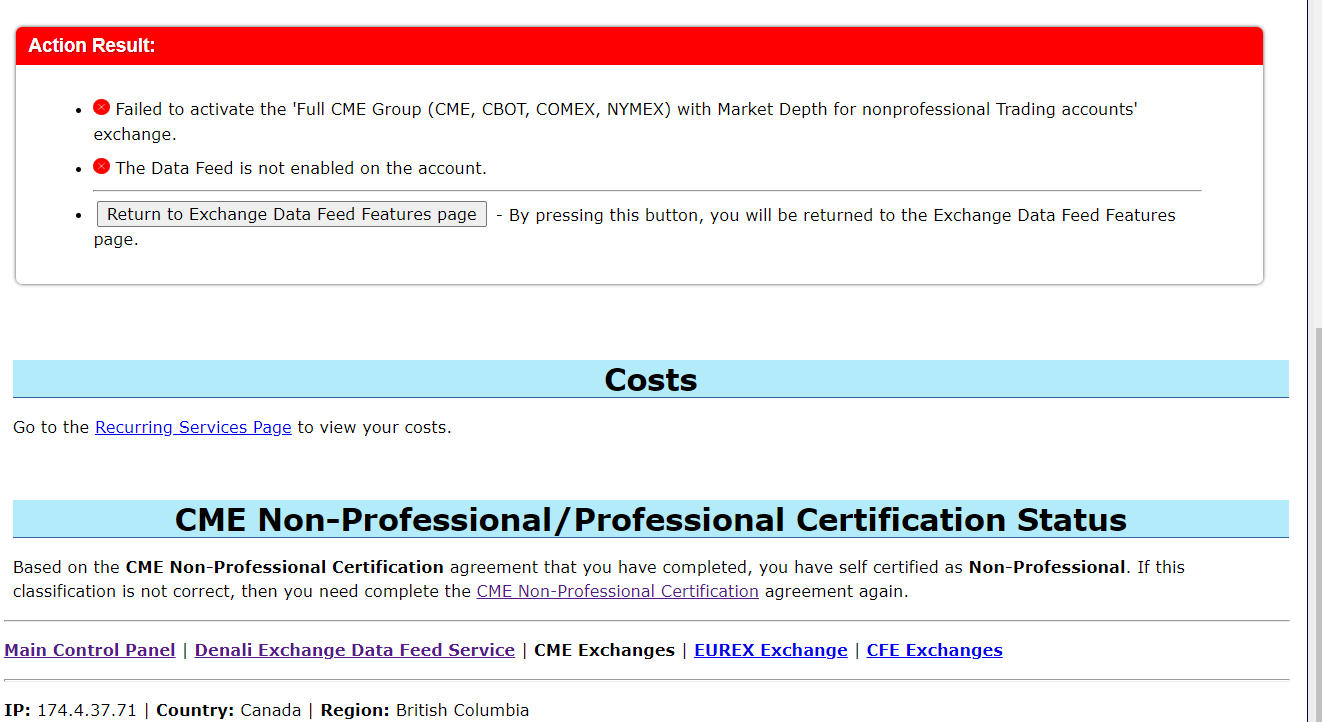
Task: Click the 'Failed to activate the Full CME Group' message
Action: coord(616,121)
